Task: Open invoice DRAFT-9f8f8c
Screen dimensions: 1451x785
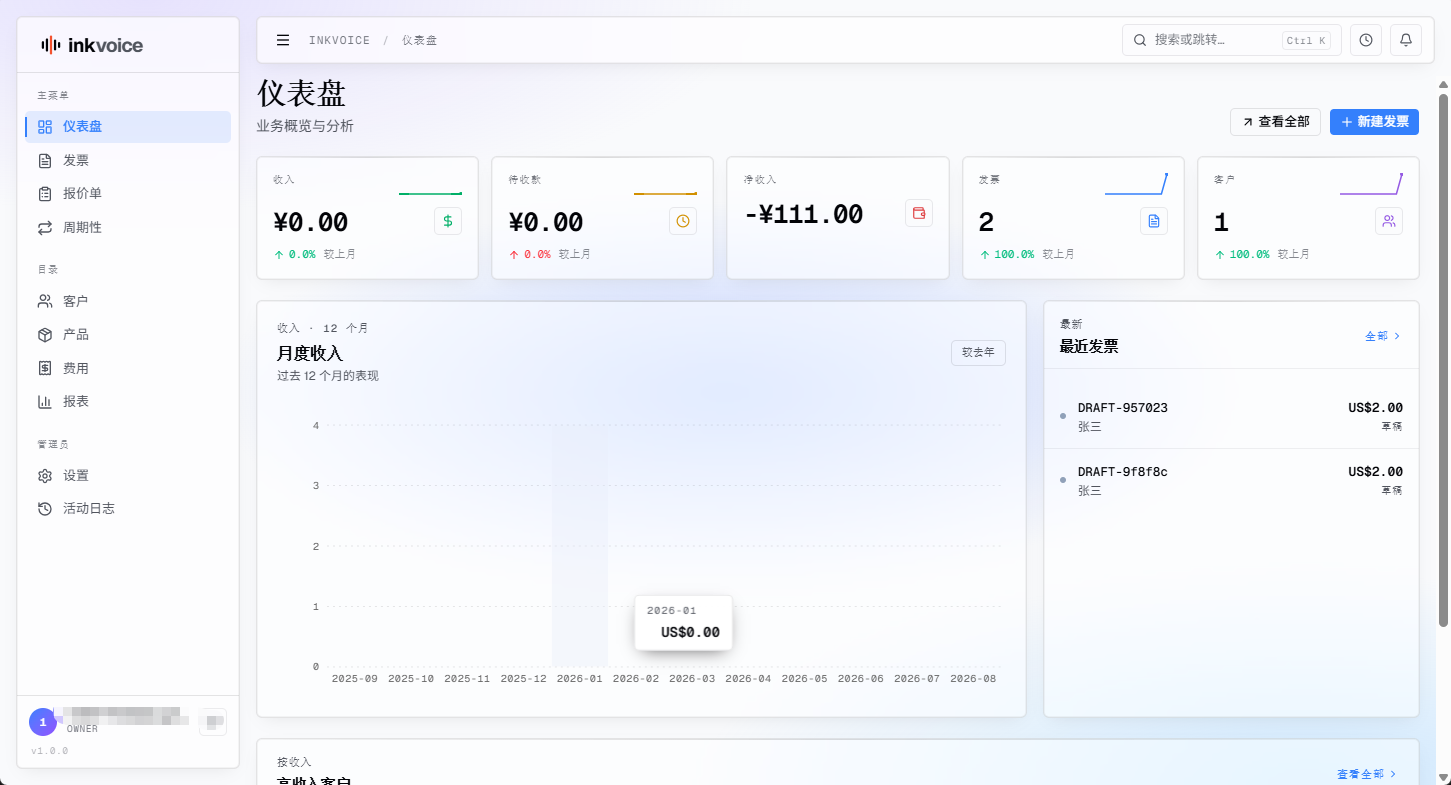Action: pyautogui.click(x=1231, y=480)
